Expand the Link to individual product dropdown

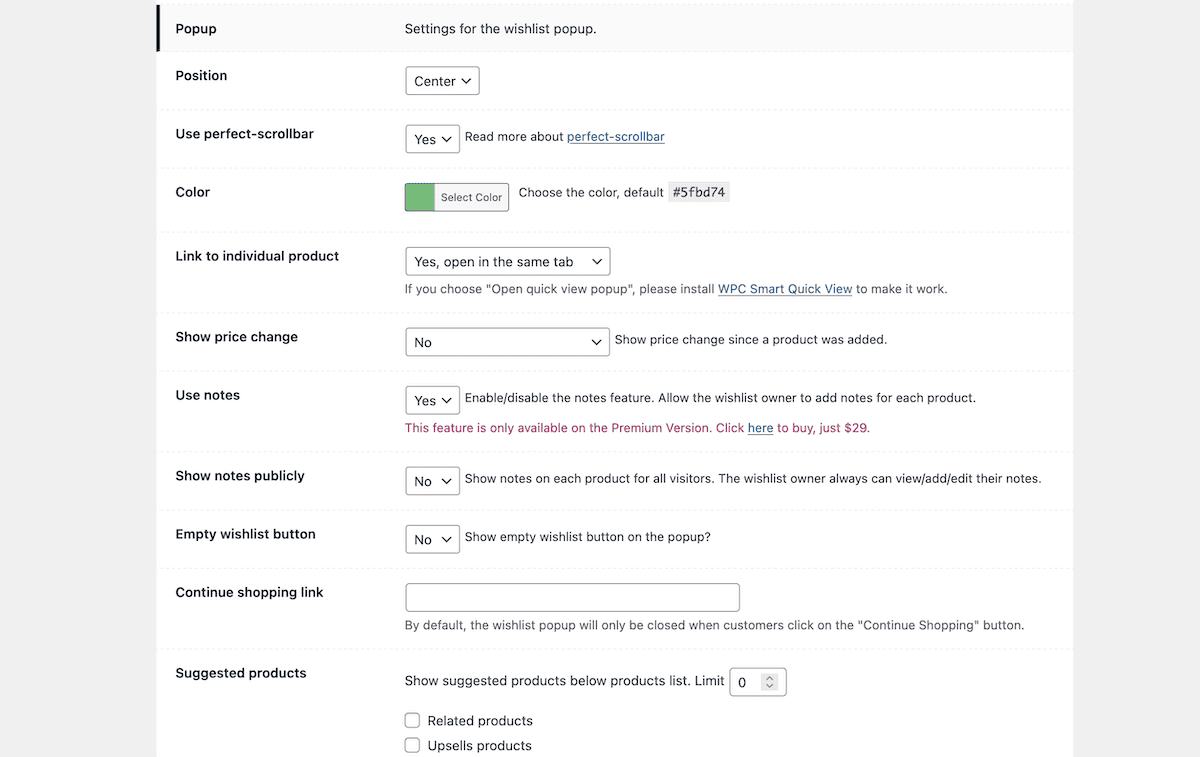tap(507, 262)
